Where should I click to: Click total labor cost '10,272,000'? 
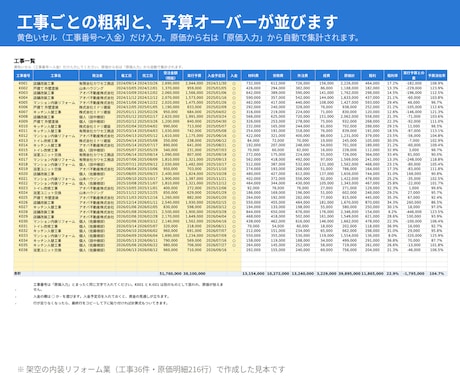278,274
